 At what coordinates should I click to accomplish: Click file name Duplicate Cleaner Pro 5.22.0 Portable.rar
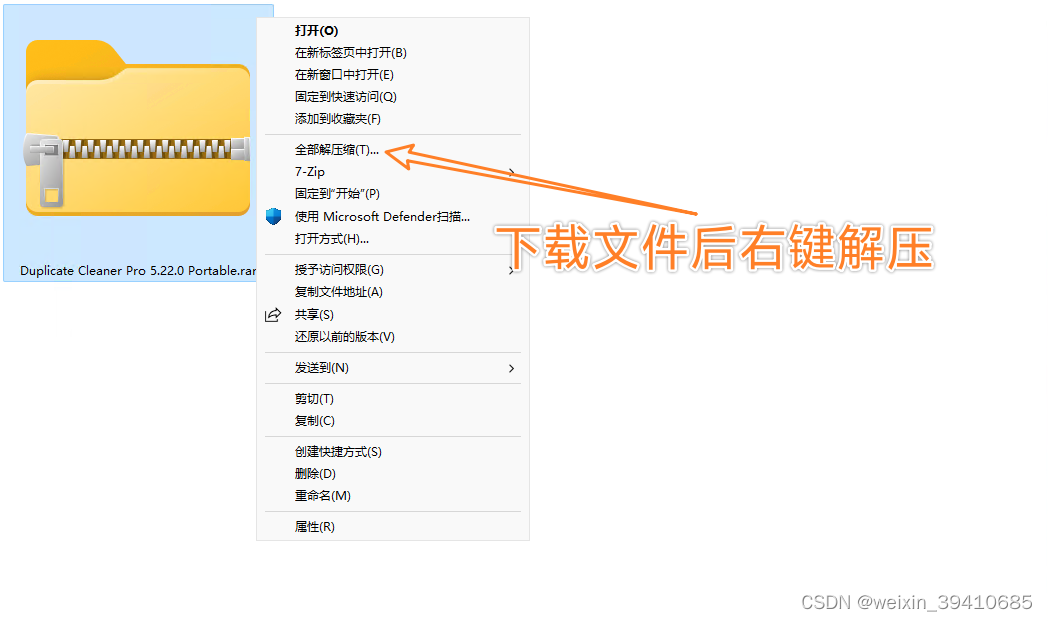coord(138,271)
